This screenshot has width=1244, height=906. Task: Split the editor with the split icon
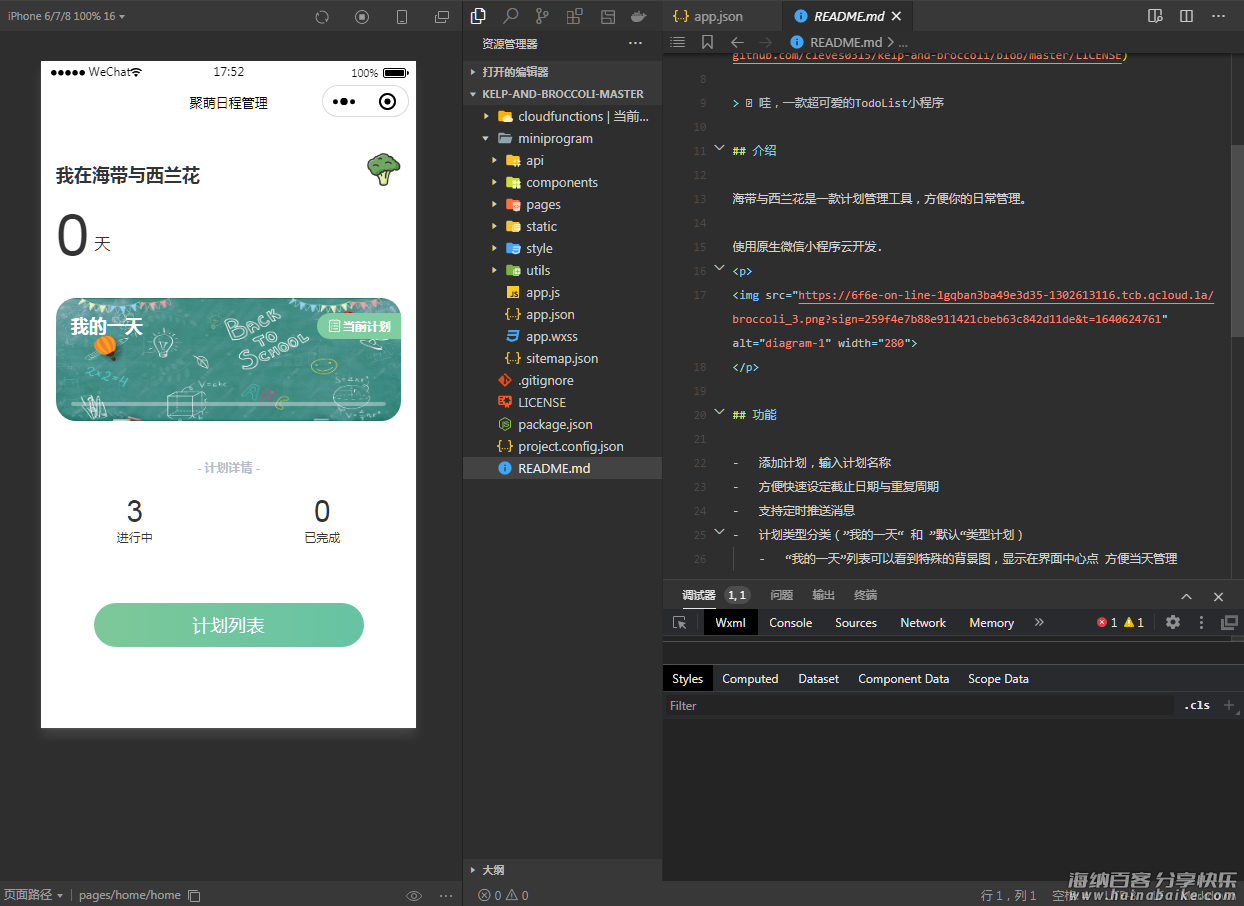point(1186,16)
